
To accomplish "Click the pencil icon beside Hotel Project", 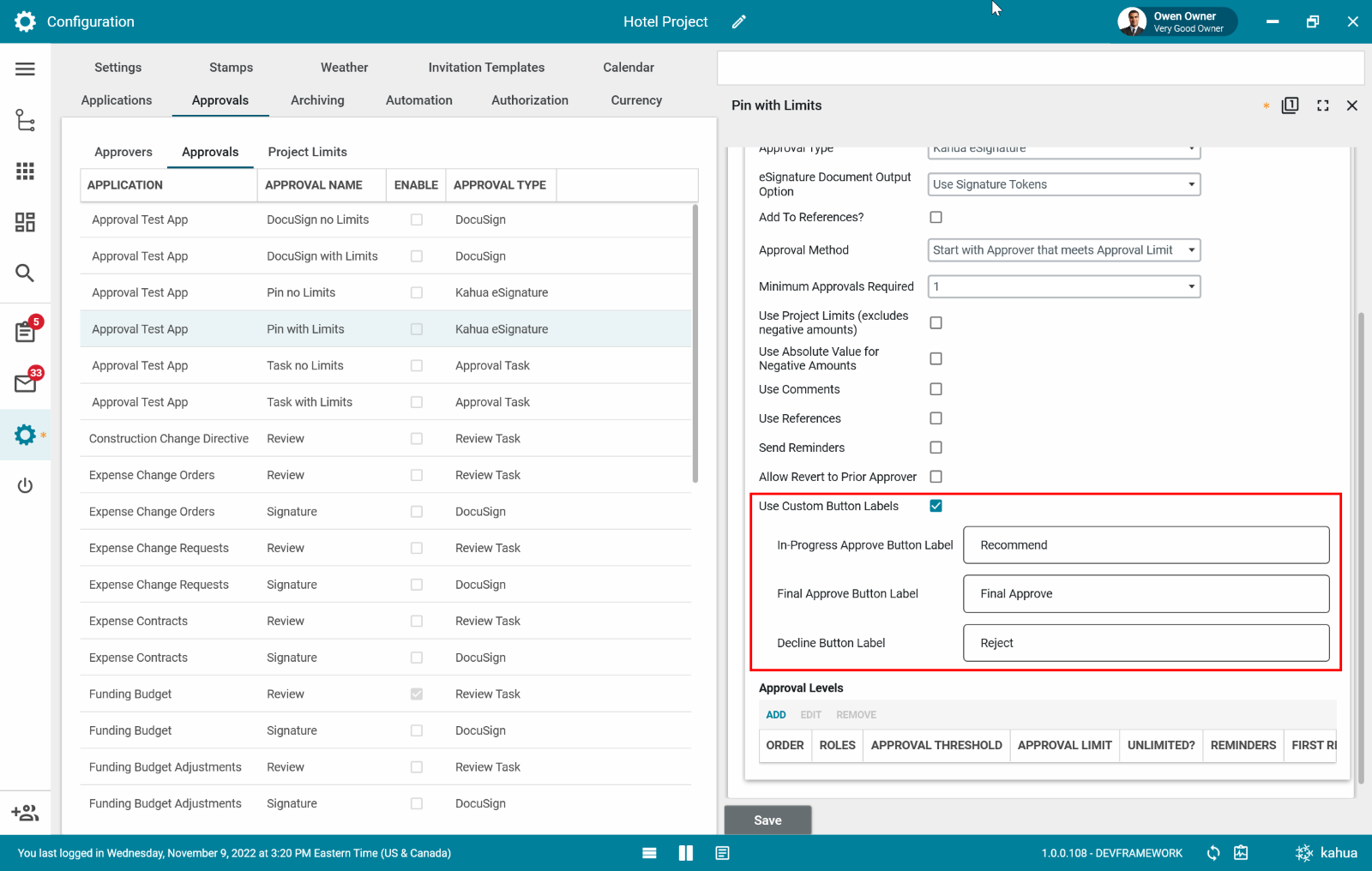I will [x=738, y=22].
